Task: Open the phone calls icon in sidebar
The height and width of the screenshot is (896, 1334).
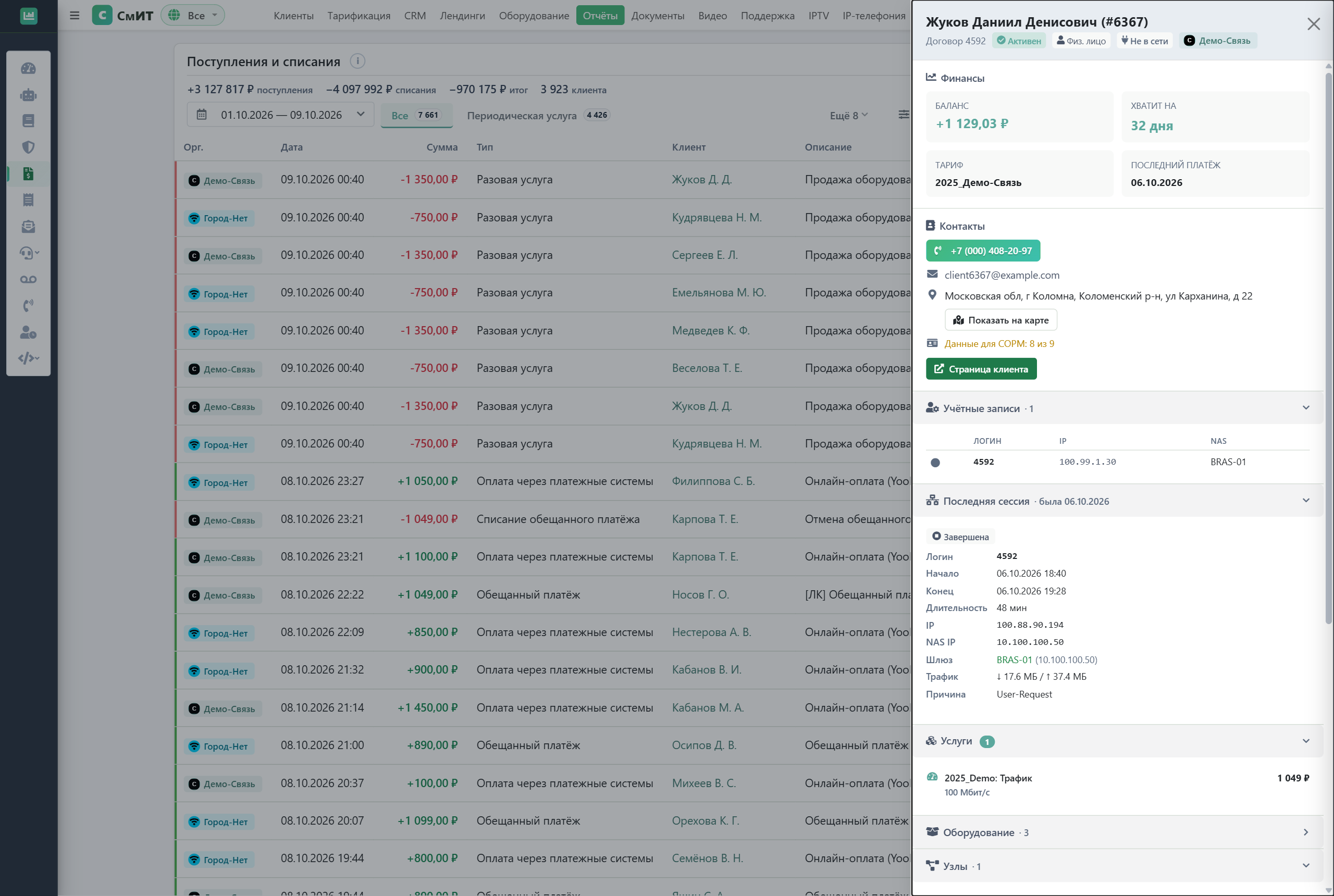Action: point(28,306)
